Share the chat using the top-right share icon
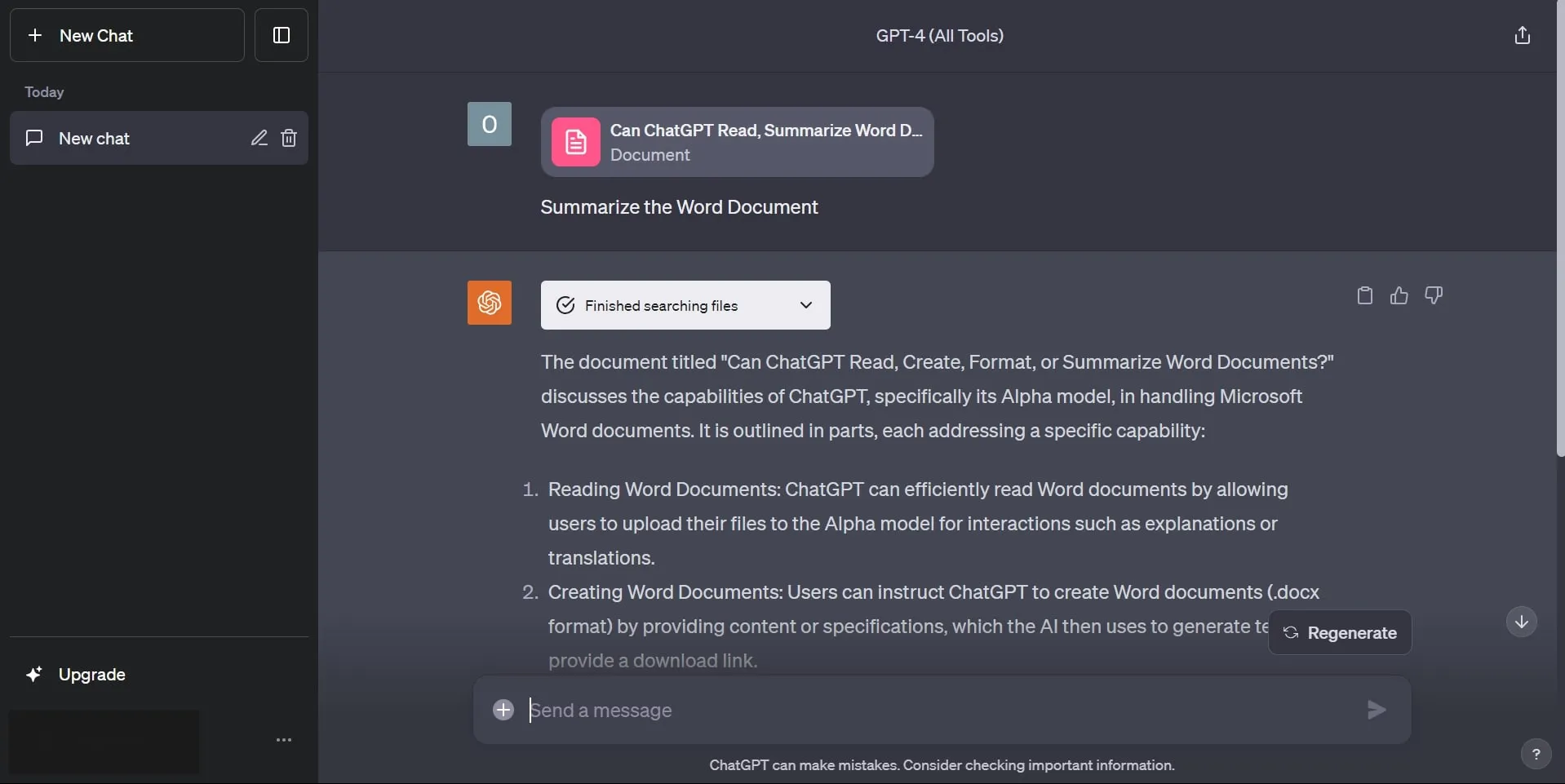 [1522, 35]
